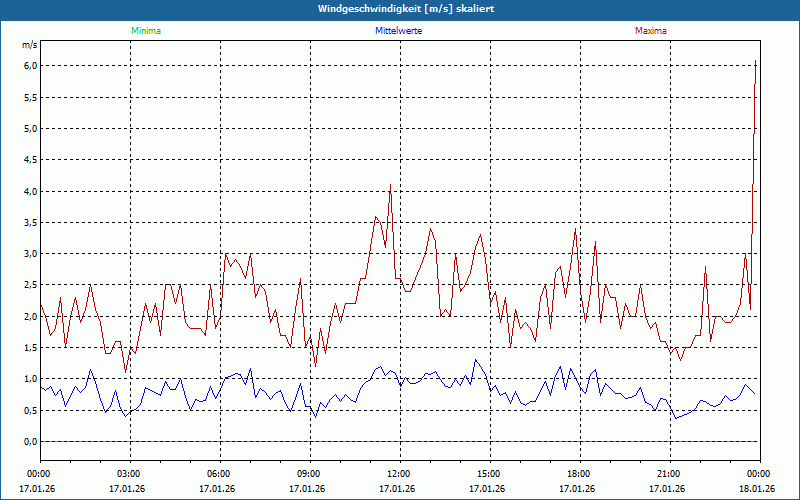Pick the 12:00 time axis label
The width and height of the screenshot is (800, 500).
click(399, 474)
